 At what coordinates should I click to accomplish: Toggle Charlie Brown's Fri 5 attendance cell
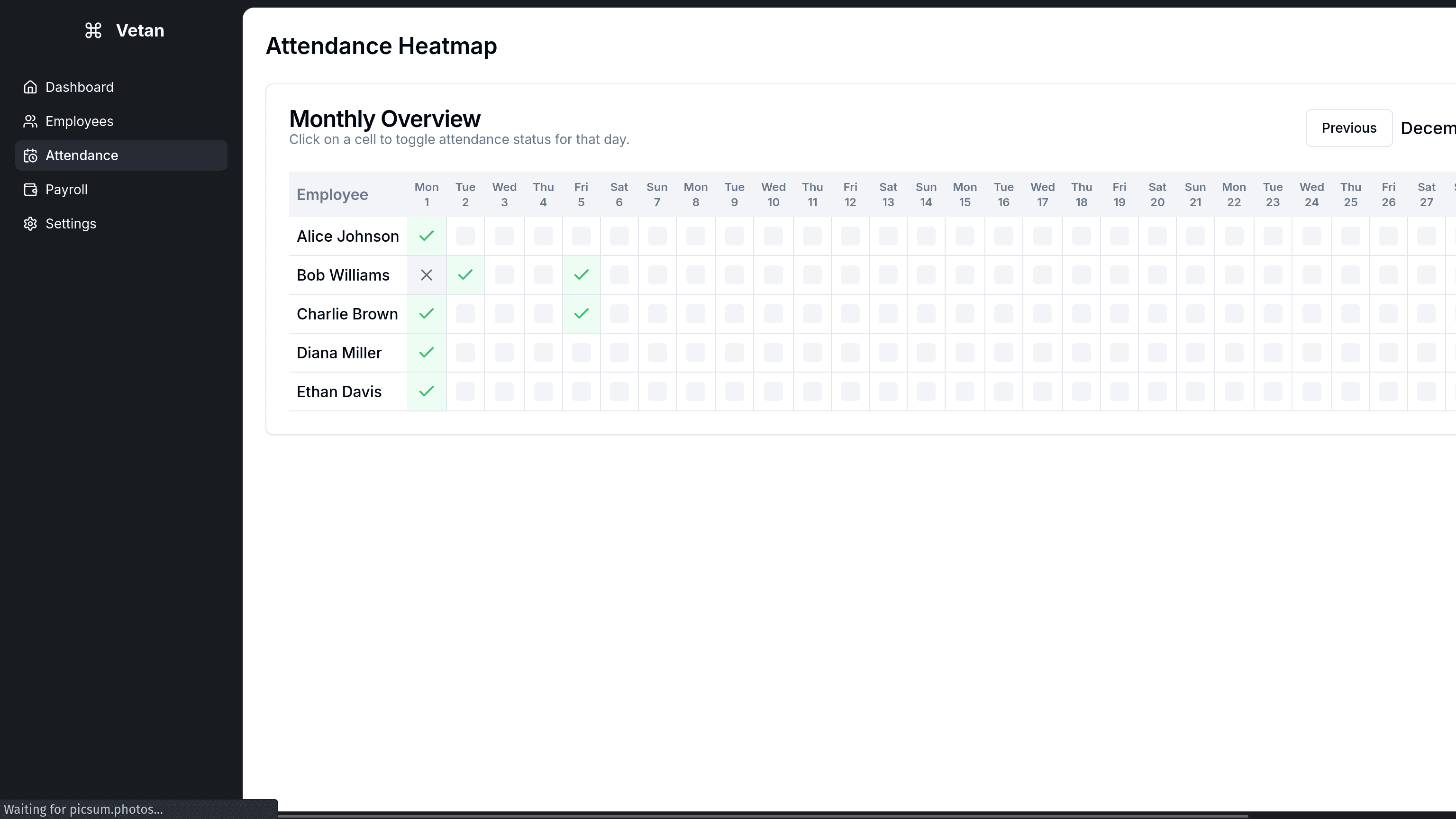click(x=581, y=314)
